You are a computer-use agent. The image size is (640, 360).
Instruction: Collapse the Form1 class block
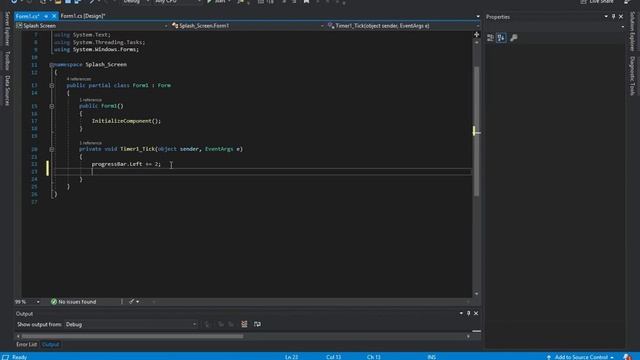click(51, 85)
